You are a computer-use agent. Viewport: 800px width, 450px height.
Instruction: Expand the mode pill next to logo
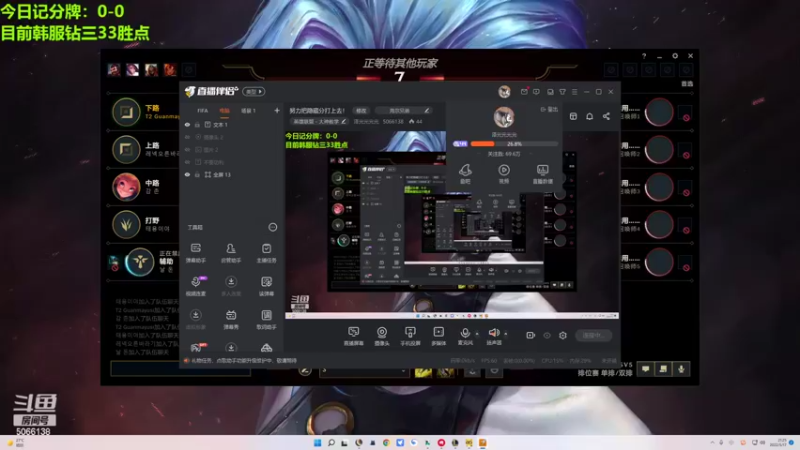[254, 91]
